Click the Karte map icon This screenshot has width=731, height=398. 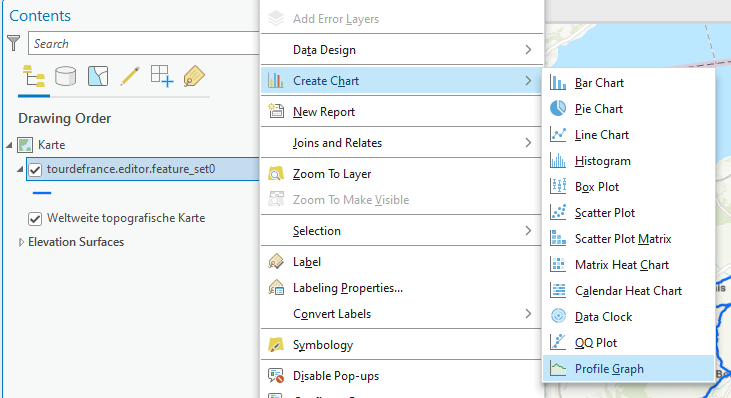click(25, 145)
